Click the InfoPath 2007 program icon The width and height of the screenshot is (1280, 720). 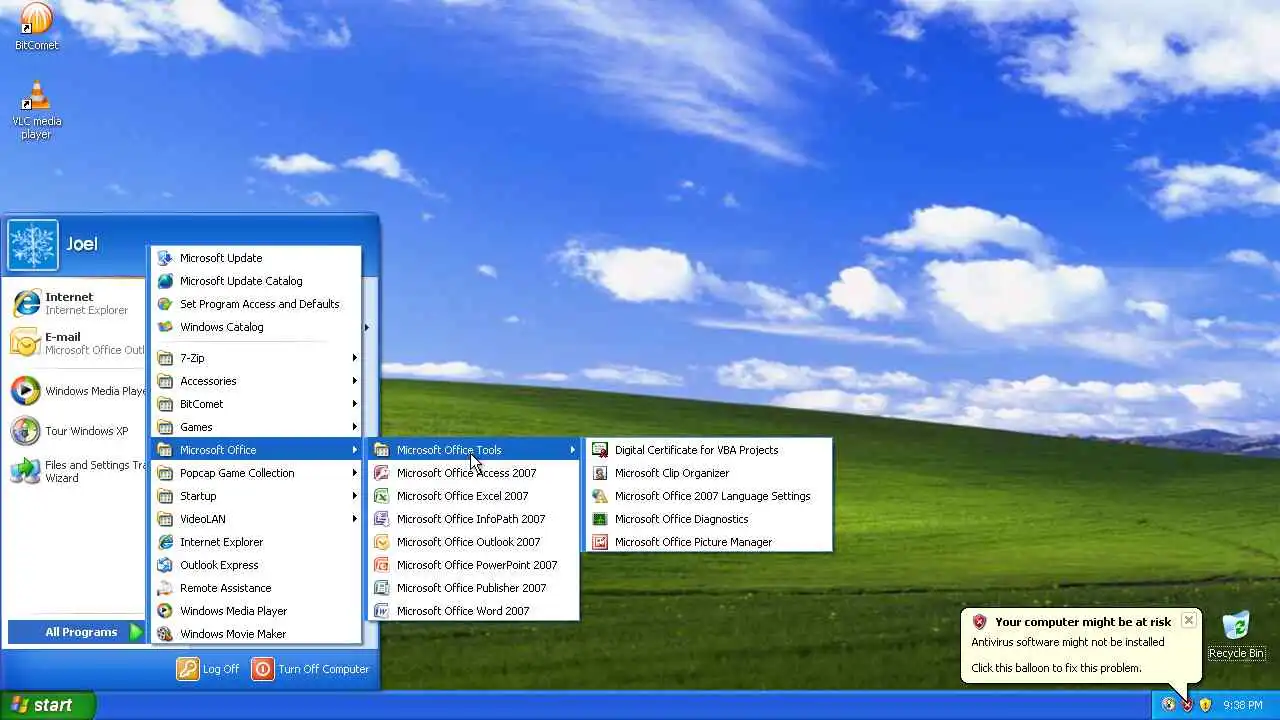coord(381,519)
